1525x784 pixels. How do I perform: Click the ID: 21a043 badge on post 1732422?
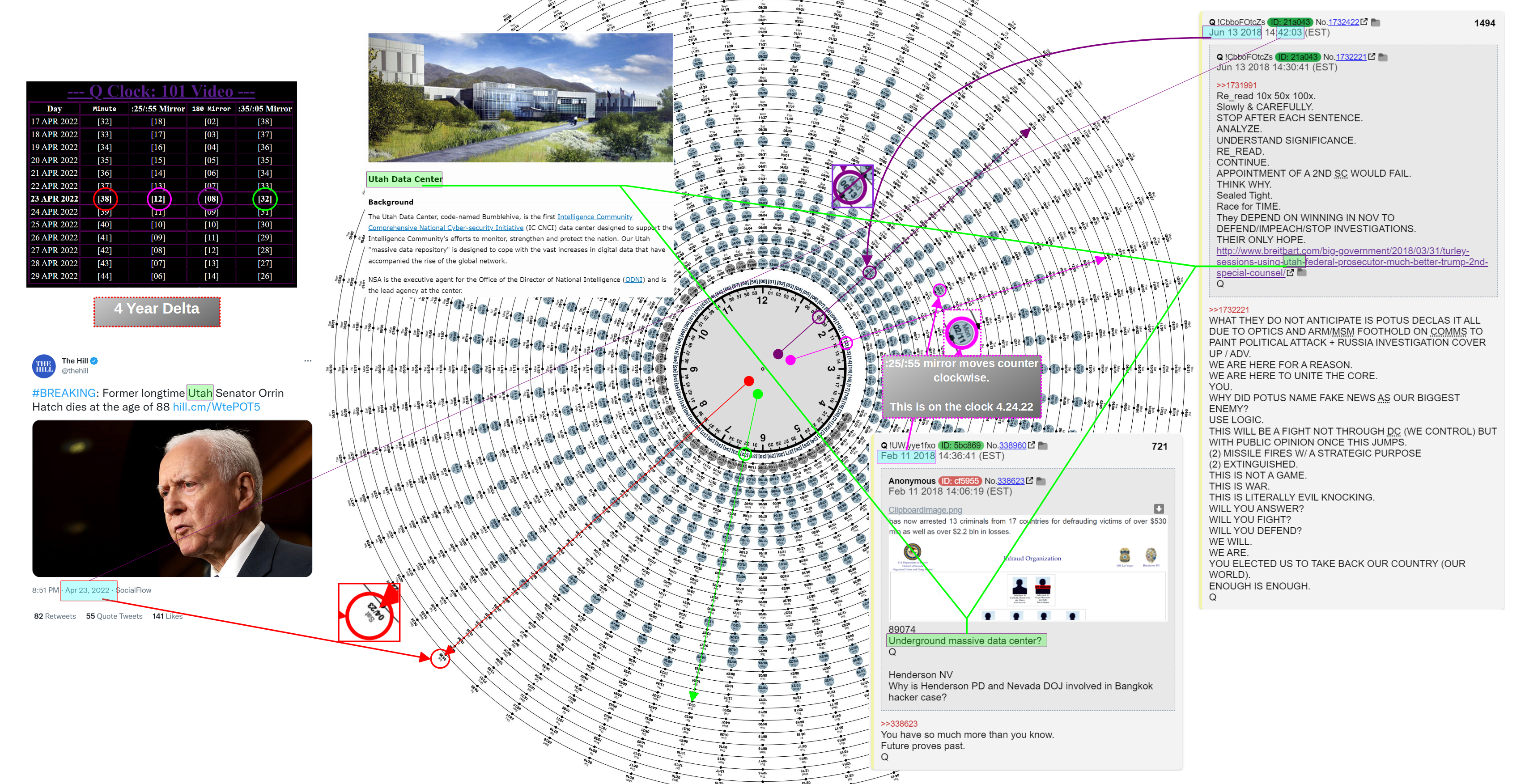1290,22
